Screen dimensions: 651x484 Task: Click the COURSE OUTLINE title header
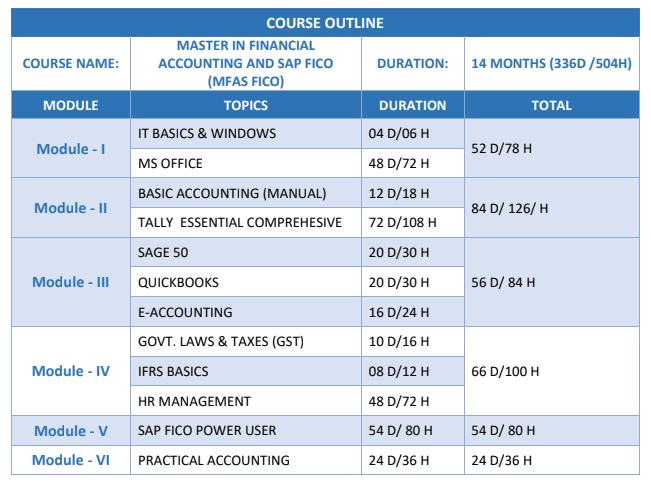(x=325, y=23)
